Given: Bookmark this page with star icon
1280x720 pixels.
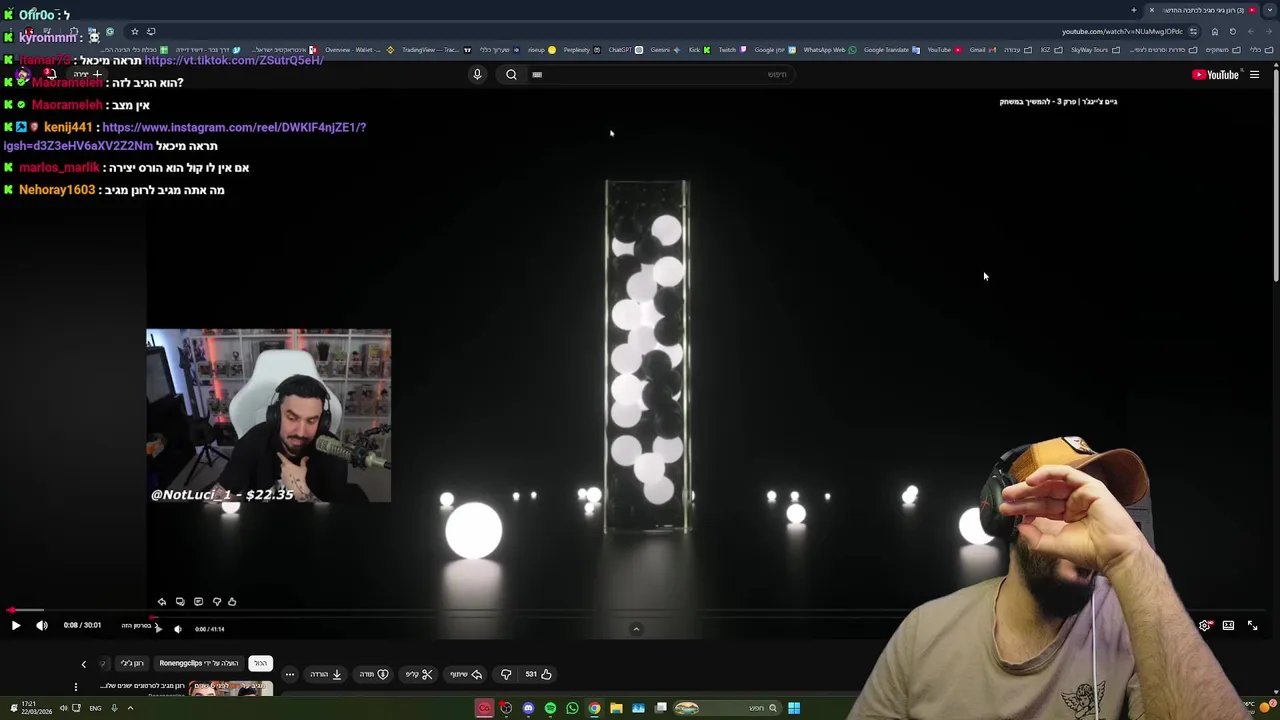Looking at the screenshot, I should (x=134, y=31).
